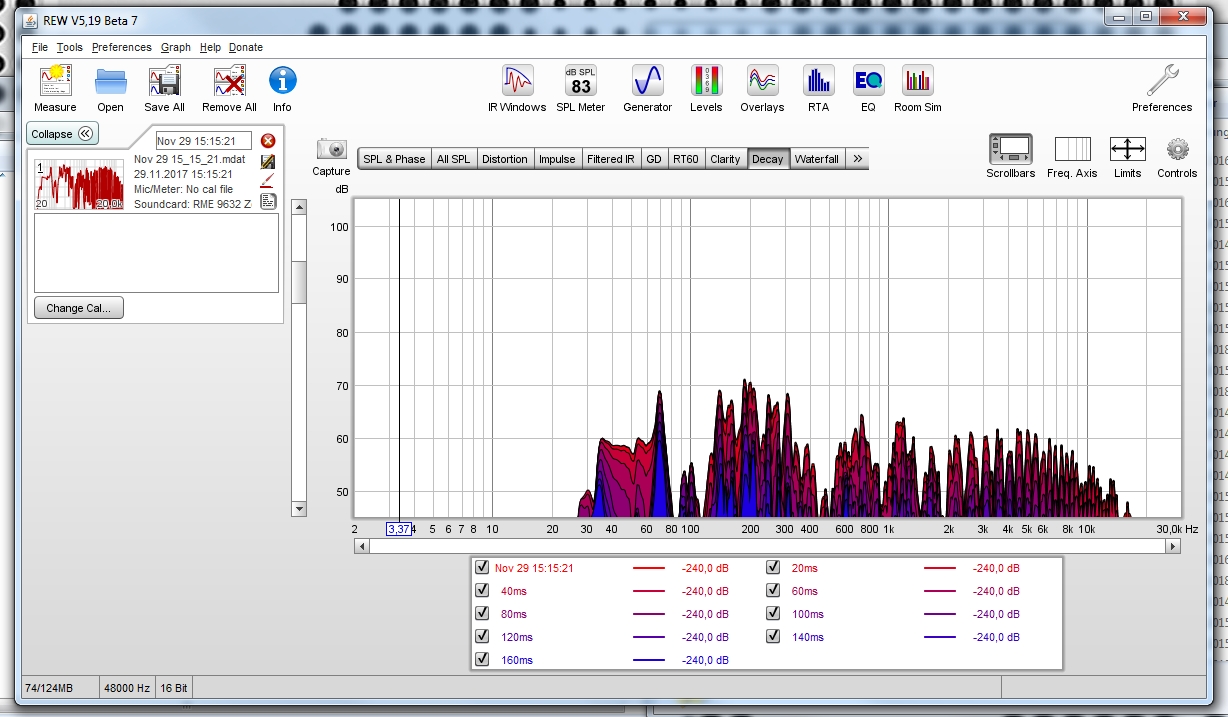The height and width of the screenshot is (717, 1228).
Task: Click the measurement name text field
Action: pos(203,141)
